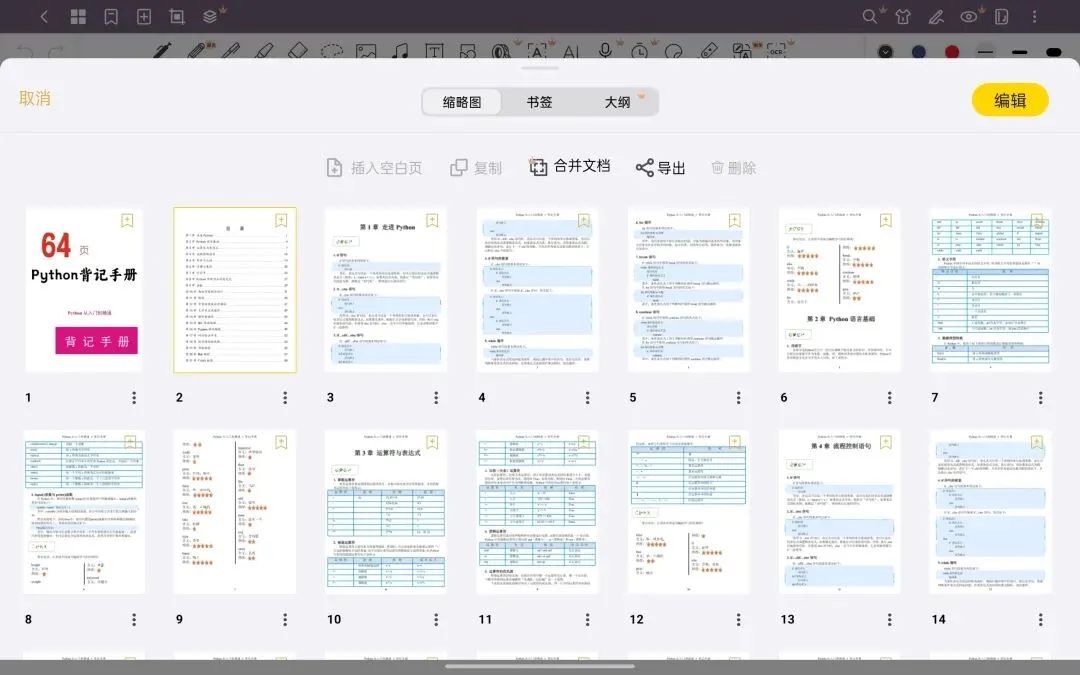The width and height of the screenshot is (1080, 675).
Task: Go back with the left arrow
Action: coord(45,17)
